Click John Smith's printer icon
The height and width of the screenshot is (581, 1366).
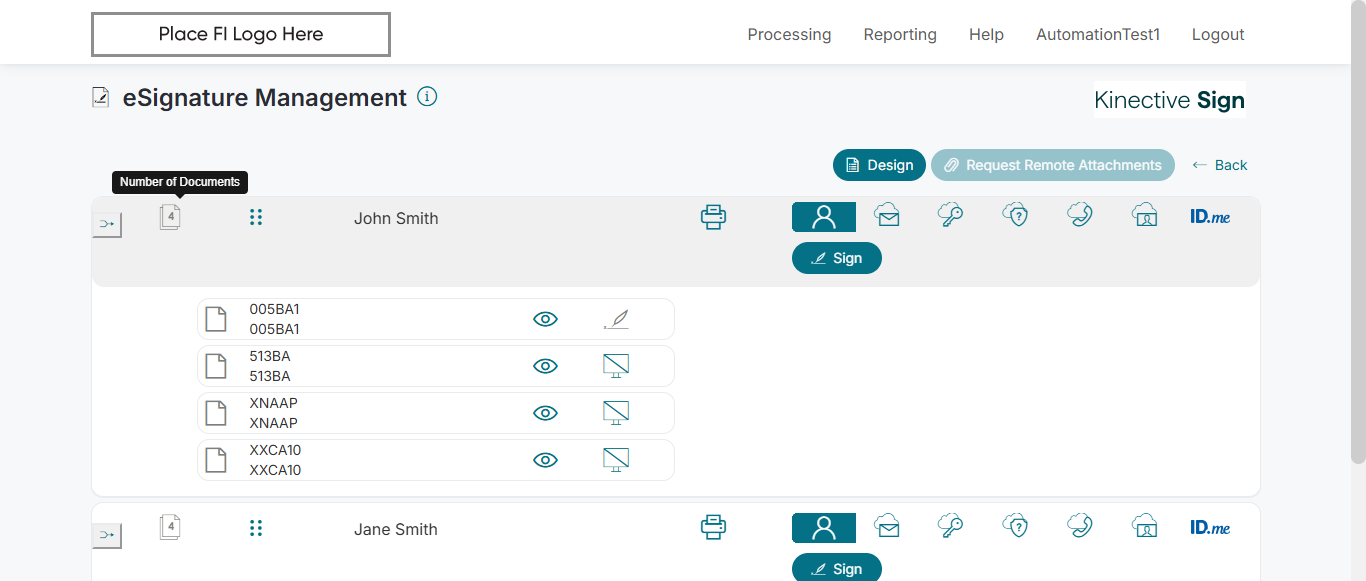coord(713,217)
